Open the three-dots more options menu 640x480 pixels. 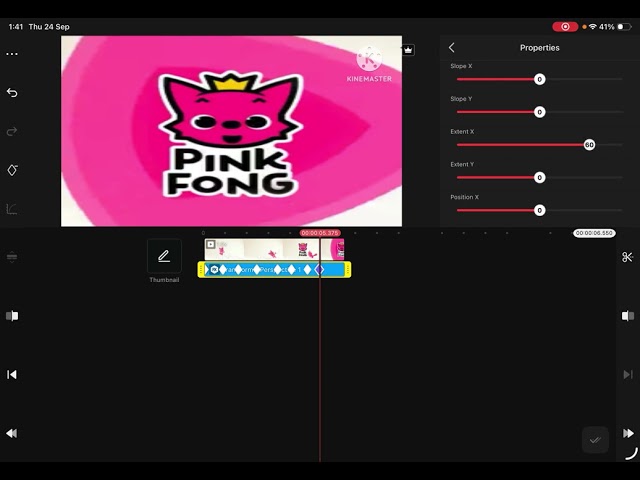12,54
